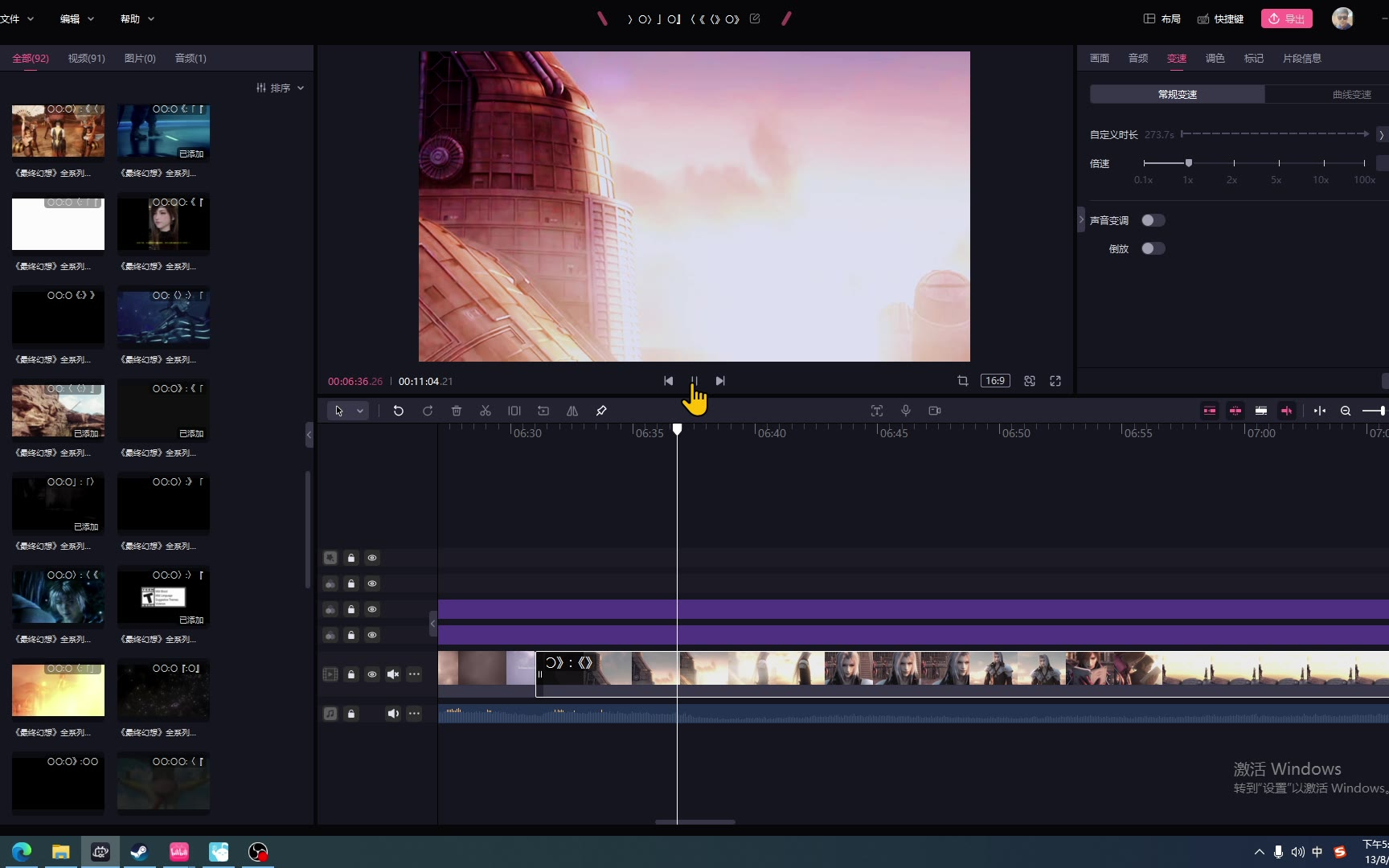Image resolution: width=1389 pixels, height=868 pixels.
Task: Click the edit icon beside the project title
Action: tap(755, 18)
